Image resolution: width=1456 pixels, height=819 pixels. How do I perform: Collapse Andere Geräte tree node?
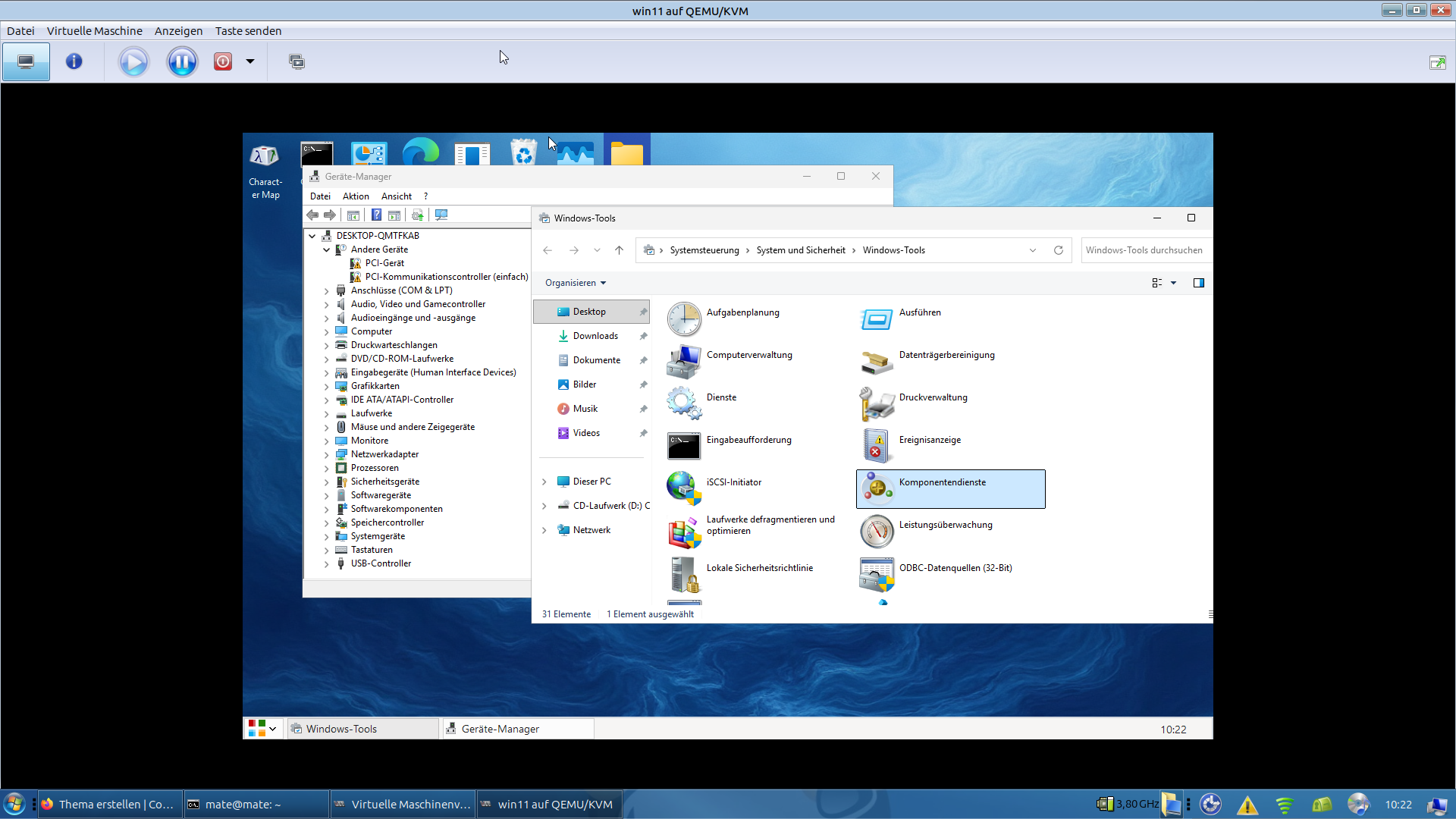[327, 249]
